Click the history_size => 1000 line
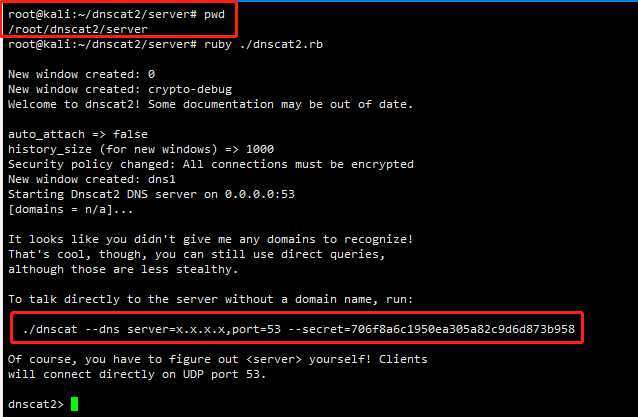The width and height of the screenshot is (638, 417). (x=141, y=149)
